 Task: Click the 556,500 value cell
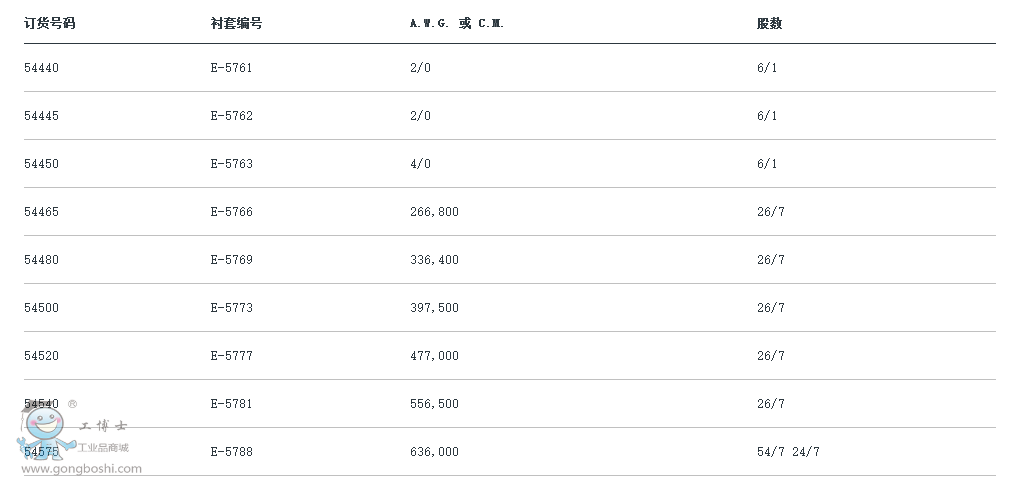434,404
